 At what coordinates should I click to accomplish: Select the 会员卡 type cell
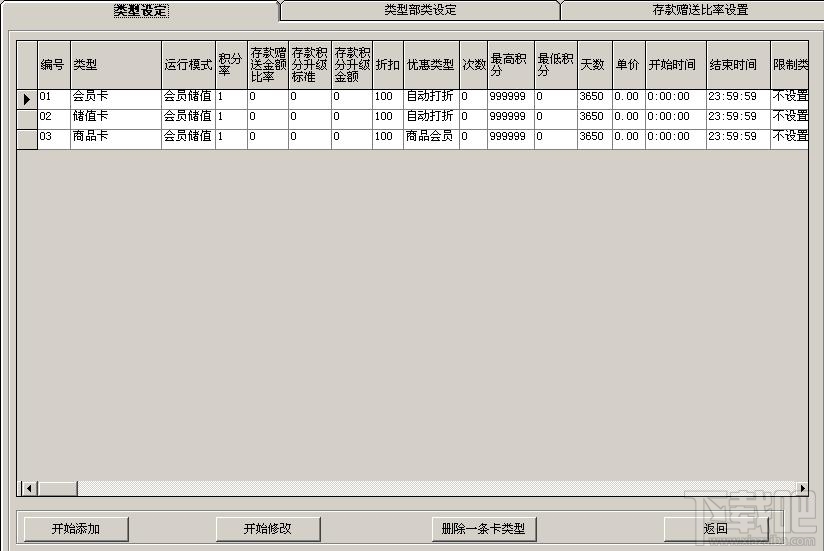click(116, 97)
